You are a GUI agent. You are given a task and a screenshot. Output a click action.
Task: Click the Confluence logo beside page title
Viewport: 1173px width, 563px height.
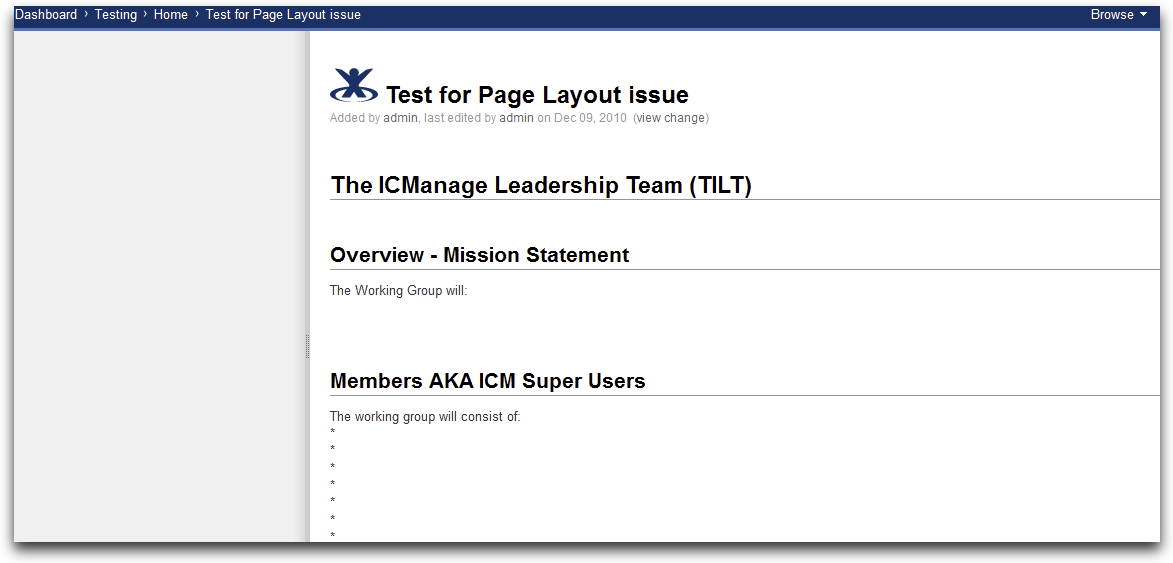[354, 84]
